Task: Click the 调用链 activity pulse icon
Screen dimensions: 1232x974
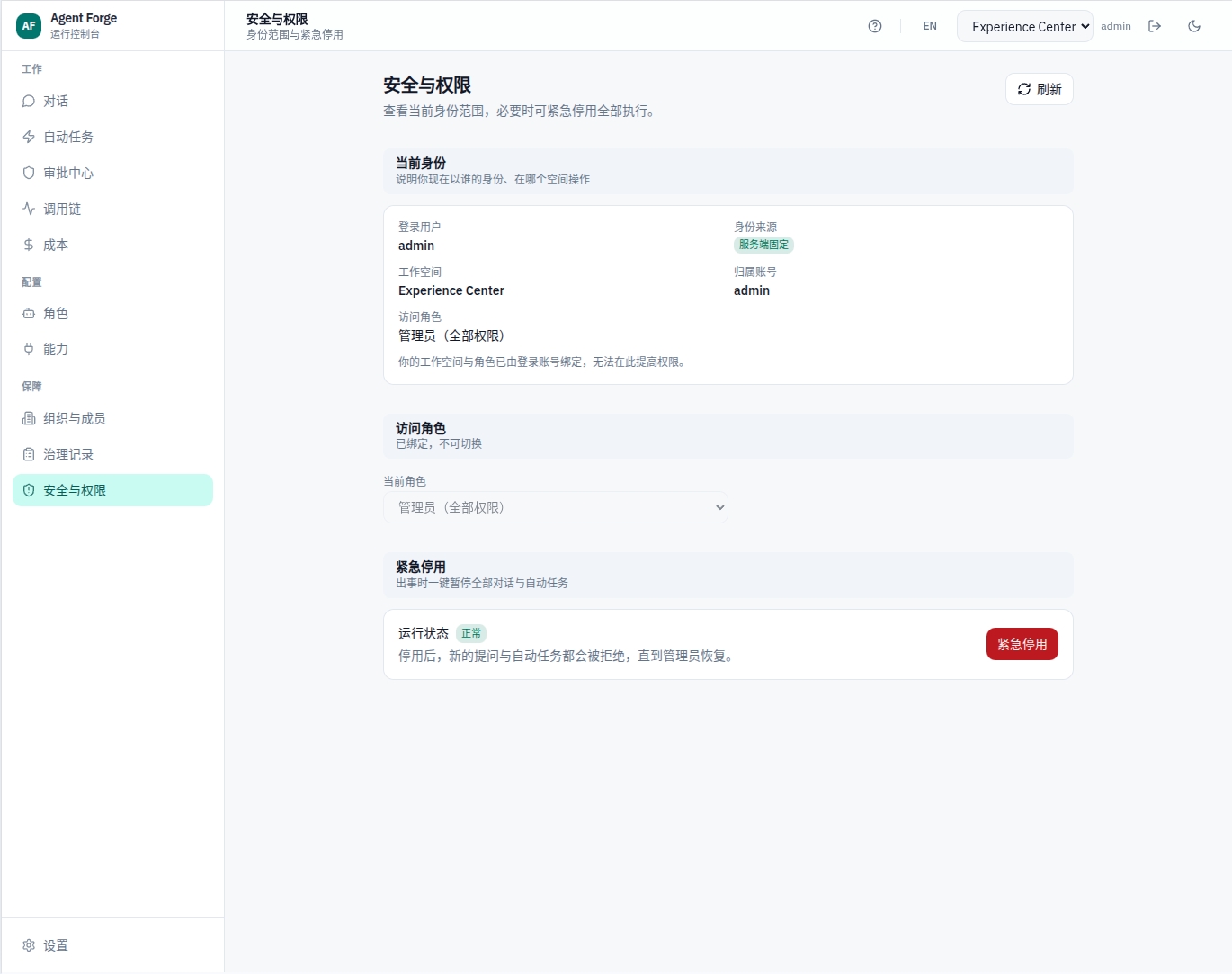Action: click(29, 210)
